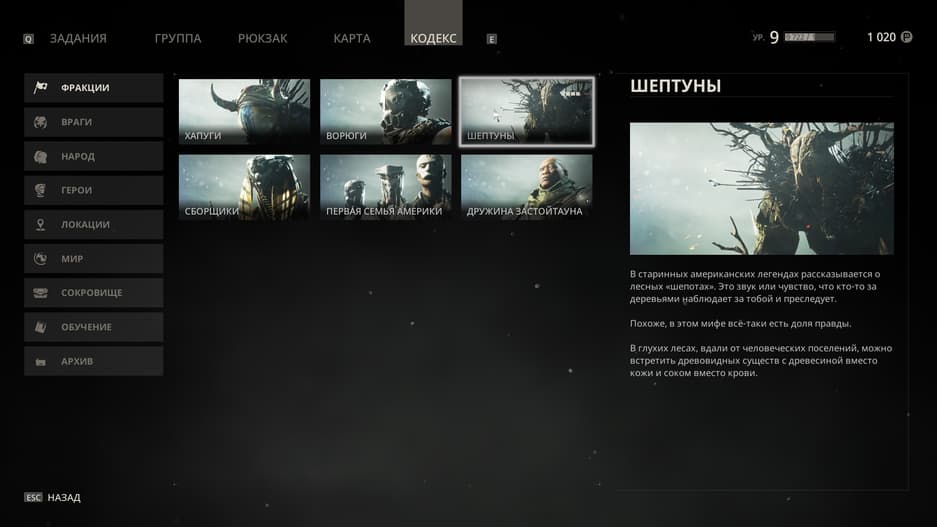Image resolution: width=937 pixels, height=527 pixels.
Task: Click the level number 9
Action: click(774, 37)
